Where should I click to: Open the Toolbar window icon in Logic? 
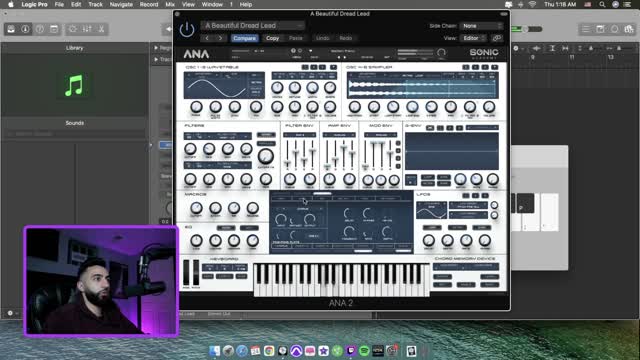pos(54,29)
